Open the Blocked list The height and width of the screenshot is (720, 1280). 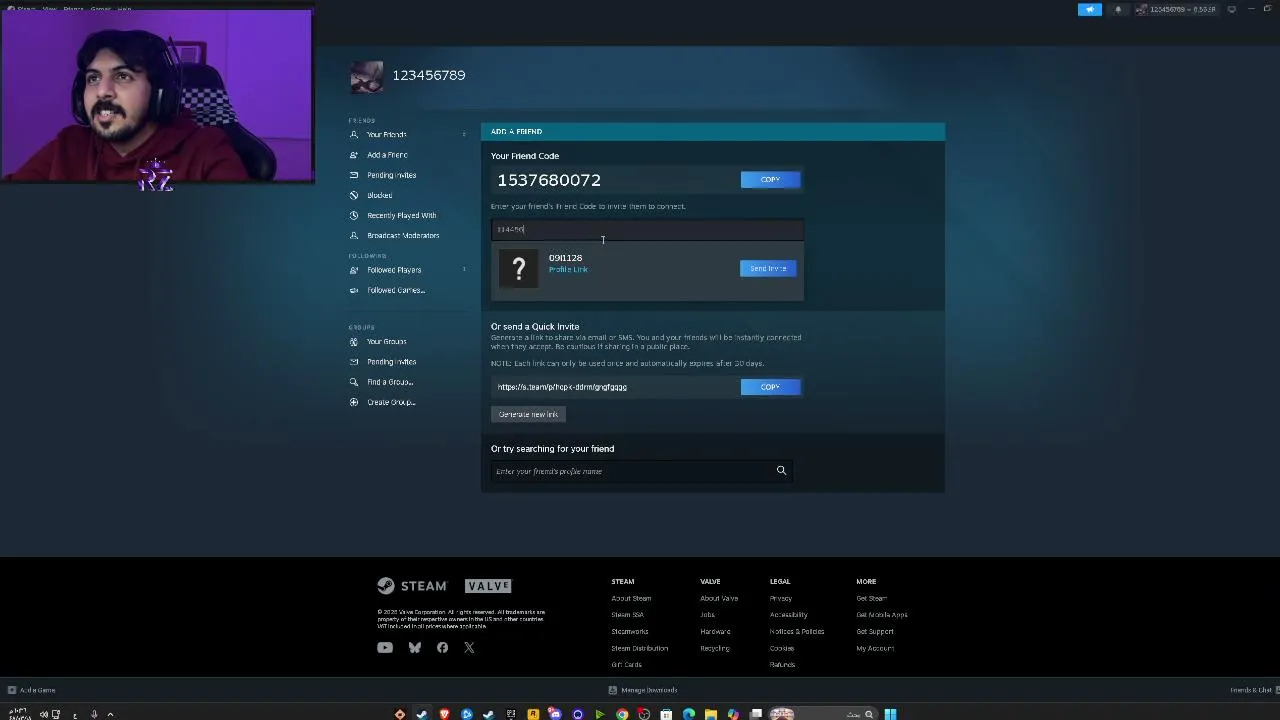(379, 195)
